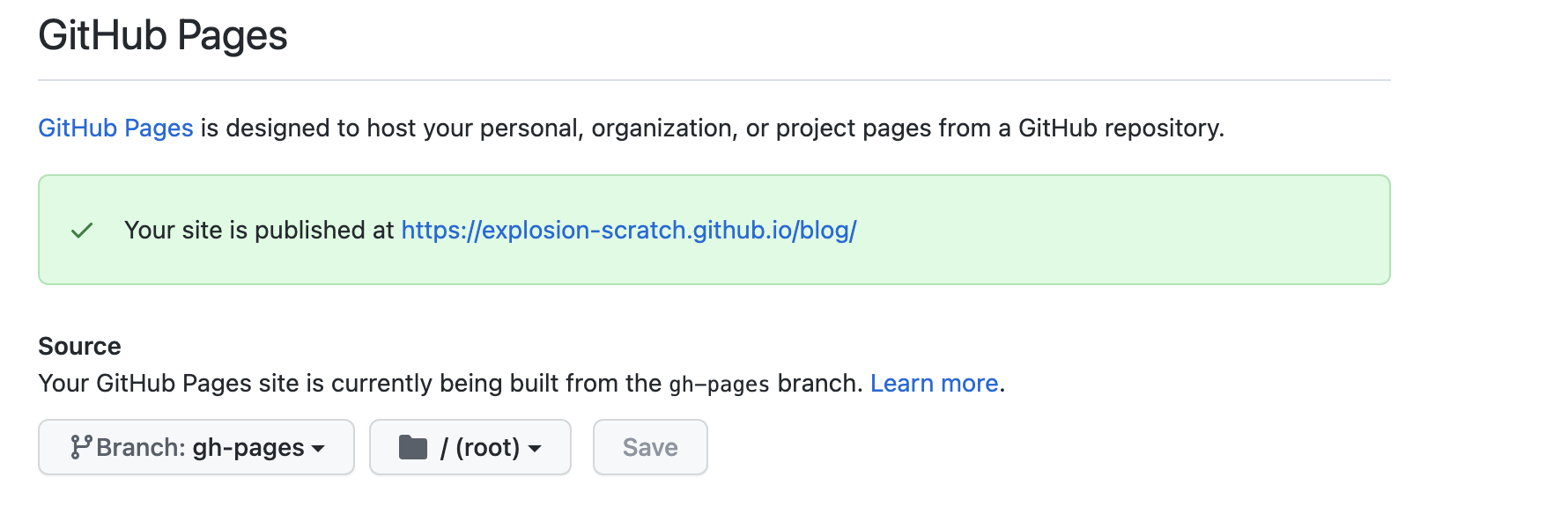
Task: Open the '/ (root)' folder dropdown
Action: (470, 447)
